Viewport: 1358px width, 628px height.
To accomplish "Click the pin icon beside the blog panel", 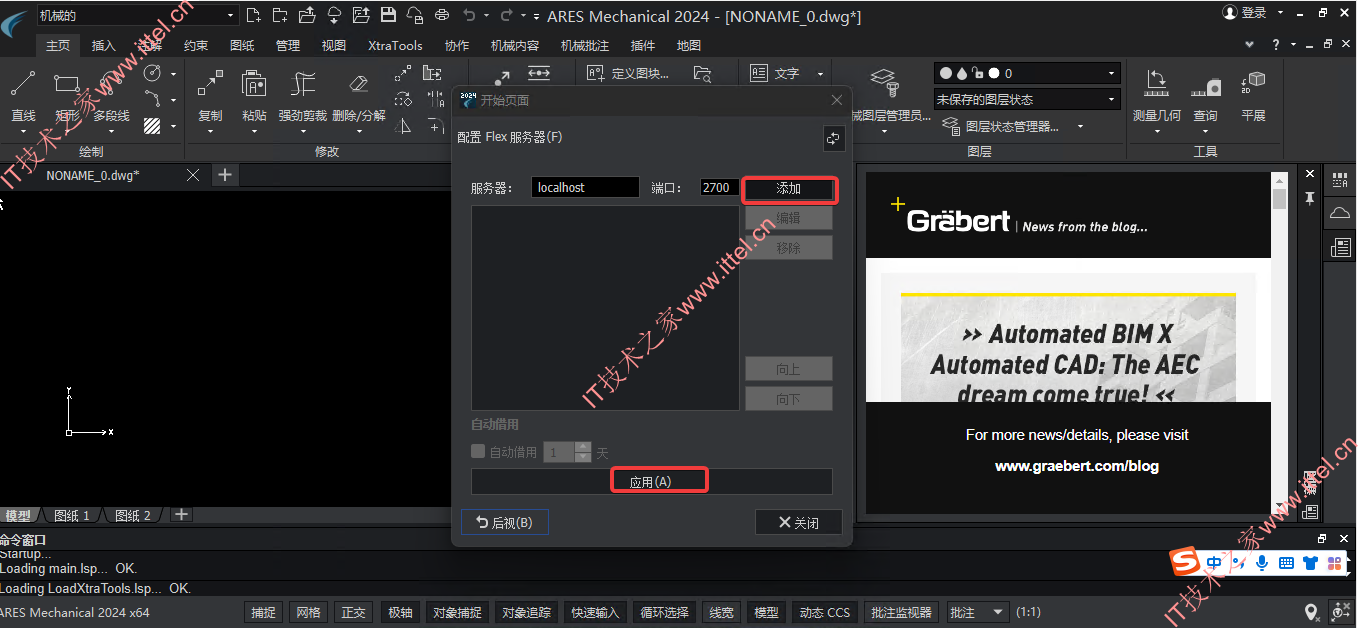I will (x=1309, y=198).
